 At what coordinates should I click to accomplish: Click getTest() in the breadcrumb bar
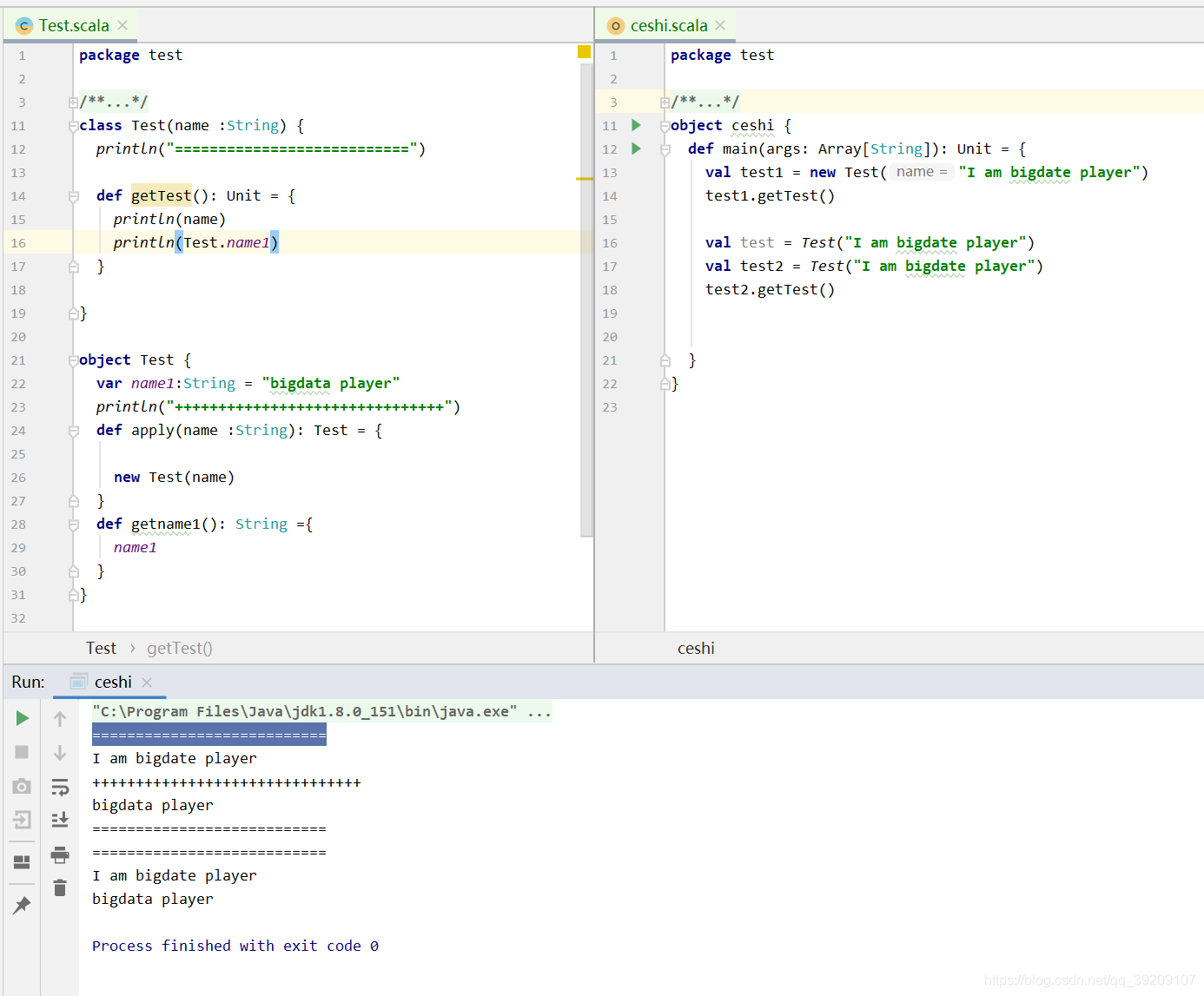coord(180,648)
